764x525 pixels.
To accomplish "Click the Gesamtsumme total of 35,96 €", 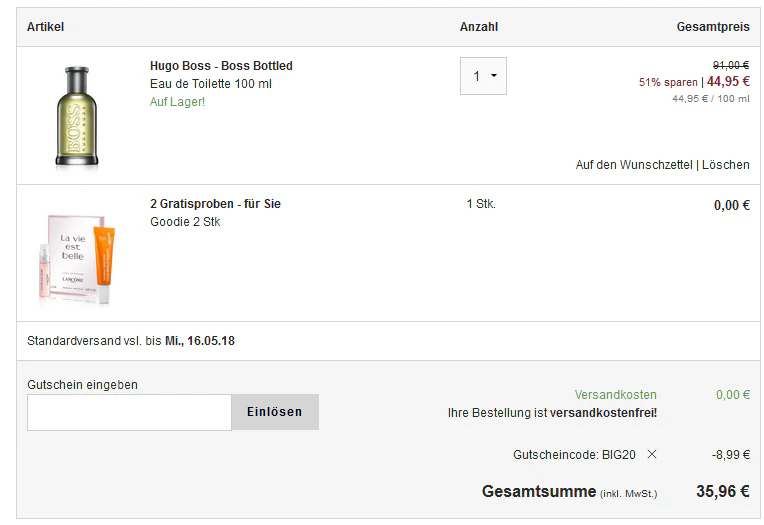I will tap(722, 491).
